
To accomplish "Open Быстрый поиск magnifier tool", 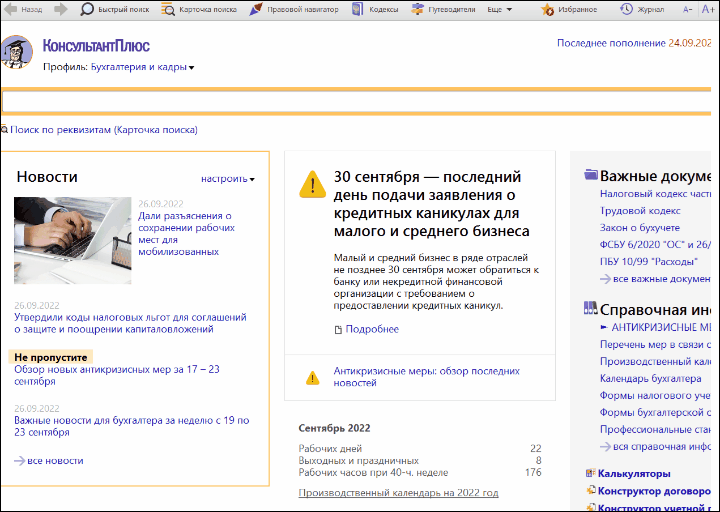I will [x=114, y=9].
